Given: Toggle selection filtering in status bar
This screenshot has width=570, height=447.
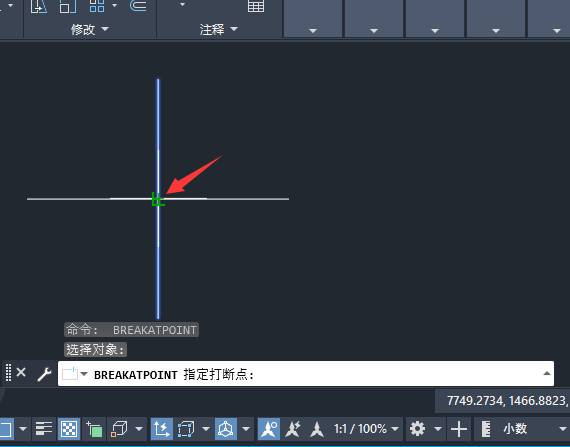Looking at the screenshot, I should pyautogui.click(x=186, y=429).
